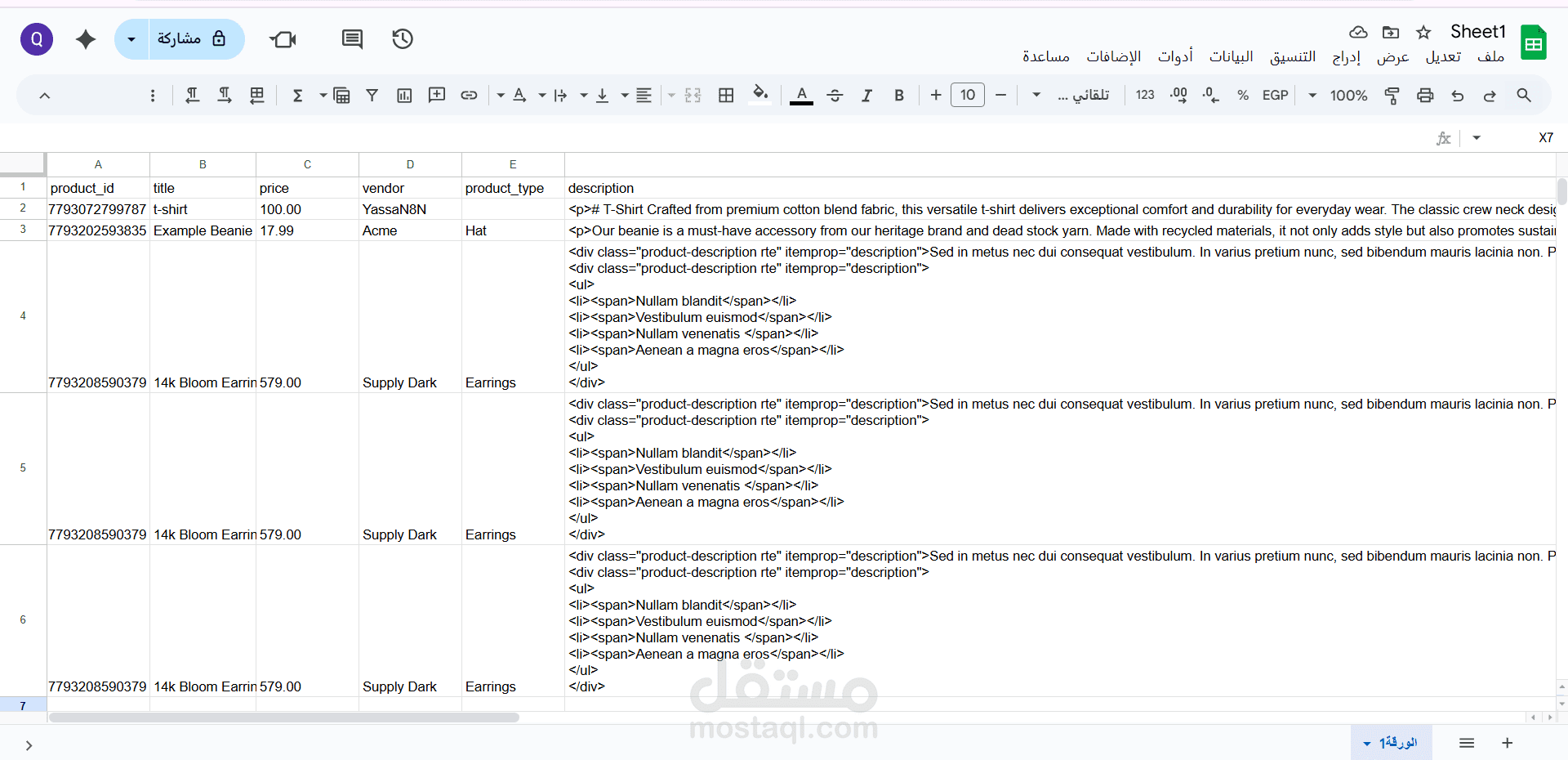The image size is (1568, 760).
Task: Set cell direction to right-to-left
Action: pyautogui.click(x=193, y=96)
